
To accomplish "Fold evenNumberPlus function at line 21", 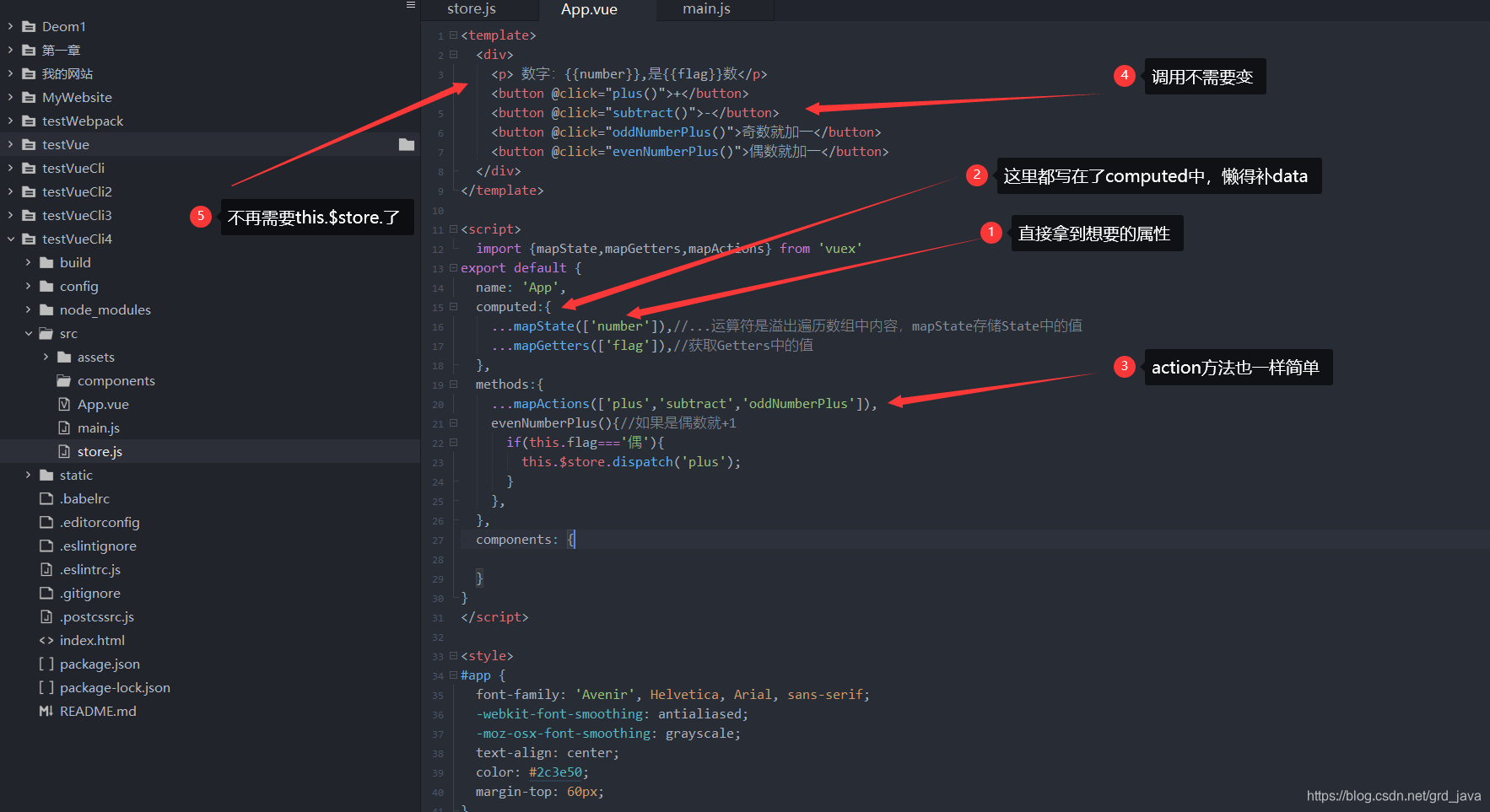I will 453,423.
